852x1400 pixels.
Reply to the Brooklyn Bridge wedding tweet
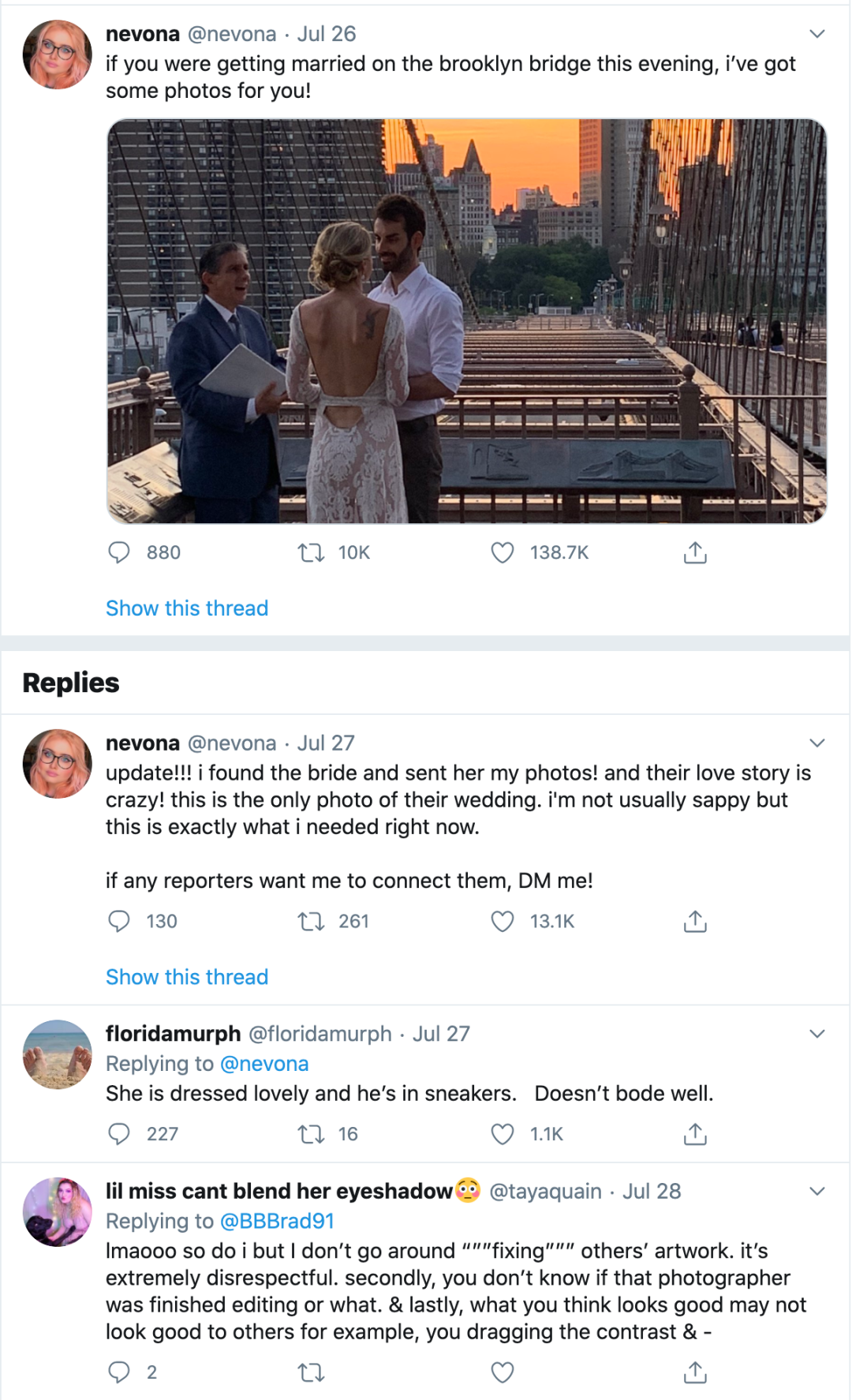pyautogui.click(x=119, y=552)
